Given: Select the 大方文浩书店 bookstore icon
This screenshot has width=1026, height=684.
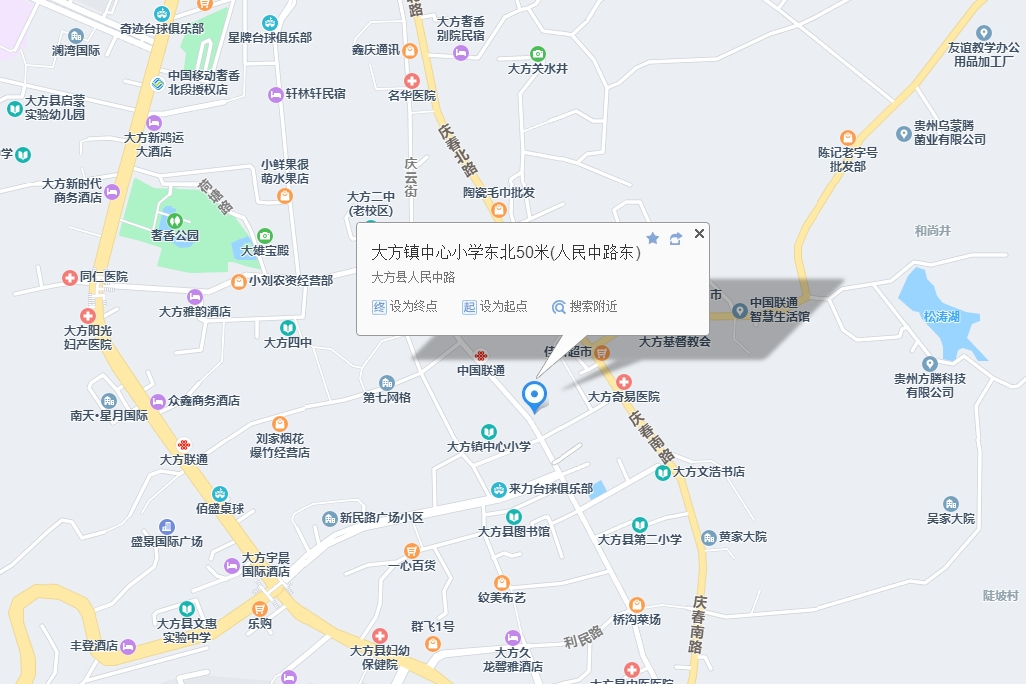Looking at the screenshot, I should (662, 473).
